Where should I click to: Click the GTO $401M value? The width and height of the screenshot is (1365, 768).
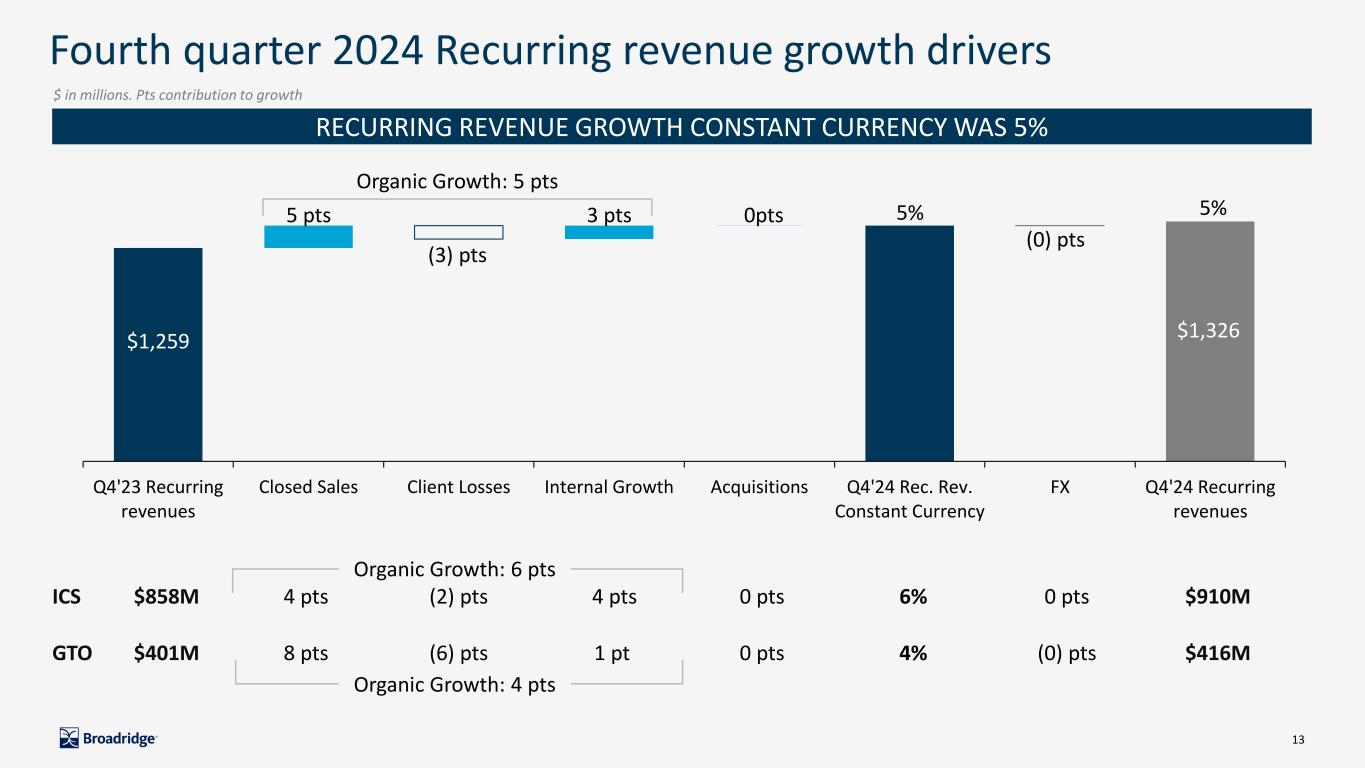point(166,653)
